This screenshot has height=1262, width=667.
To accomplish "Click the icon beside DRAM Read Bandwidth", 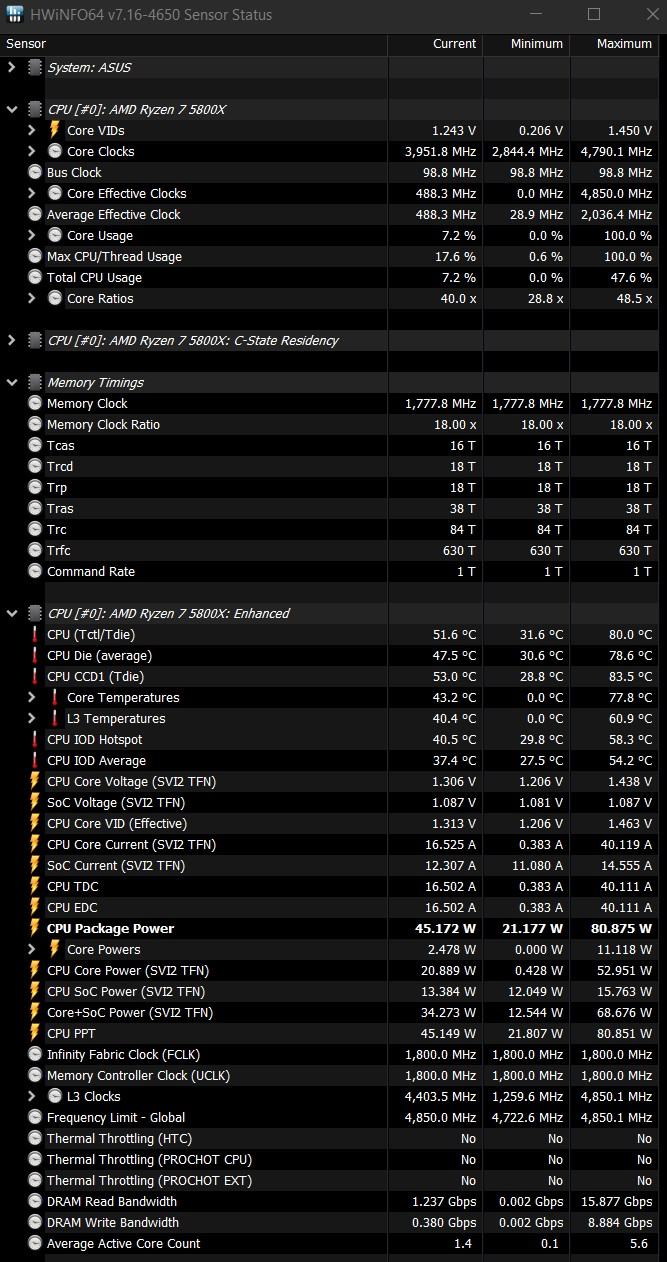I will pos(35,1201).
